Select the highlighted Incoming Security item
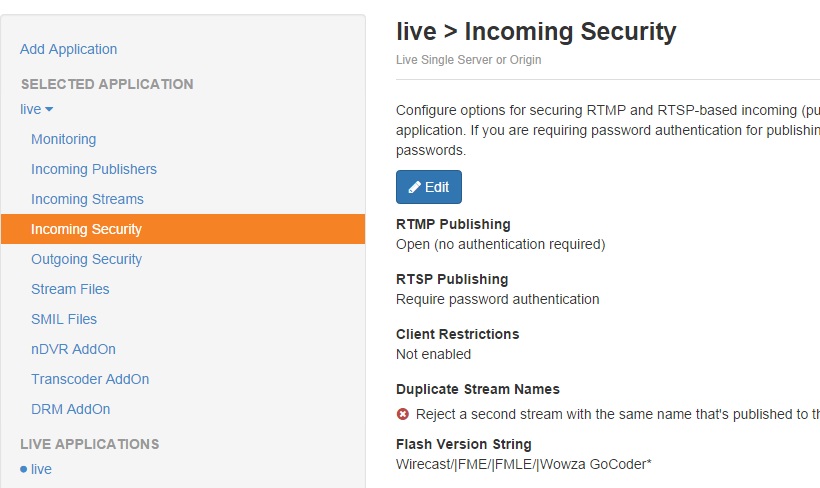The height and width of the screenshot is (488, 820). (86, 229)
